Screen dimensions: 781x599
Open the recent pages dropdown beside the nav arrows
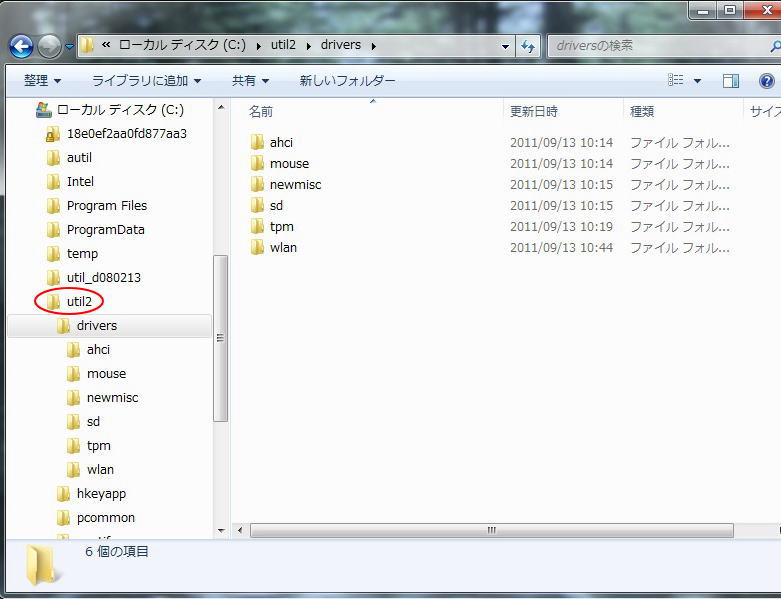69,46
